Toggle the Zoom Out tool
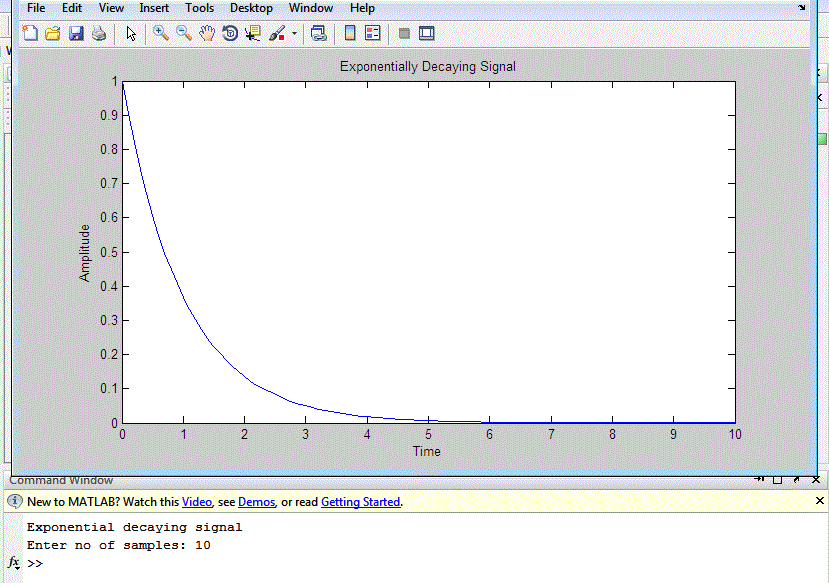 tap(185, 33)
